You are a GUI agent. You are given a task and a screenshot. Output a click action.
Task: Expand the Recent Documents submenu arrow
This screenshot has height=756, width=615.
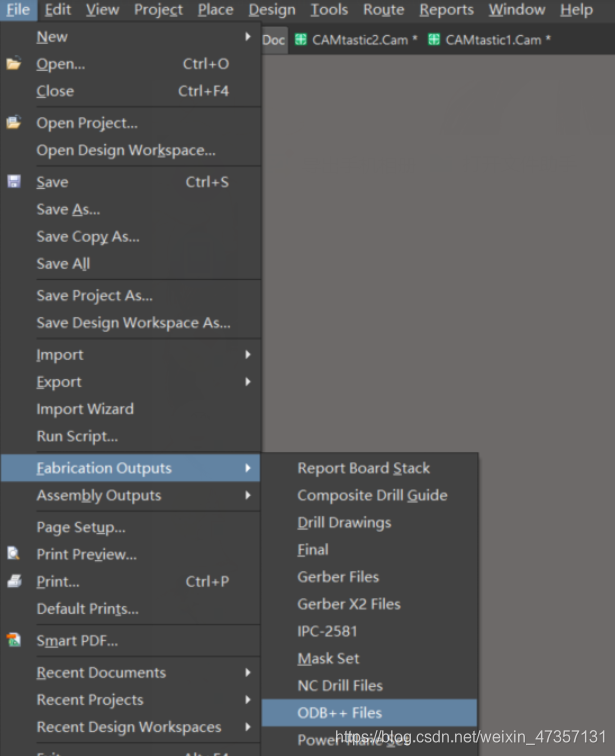pyautogui.click(x=248, y=672)
